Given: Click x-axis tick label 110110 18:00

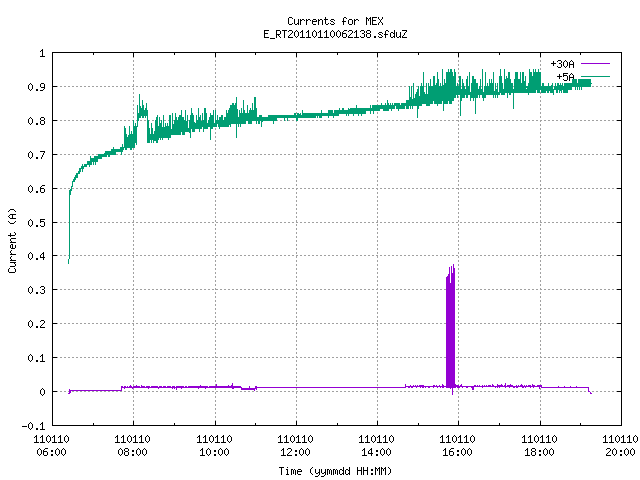Looking at the screenshot, I should [540, 446].
